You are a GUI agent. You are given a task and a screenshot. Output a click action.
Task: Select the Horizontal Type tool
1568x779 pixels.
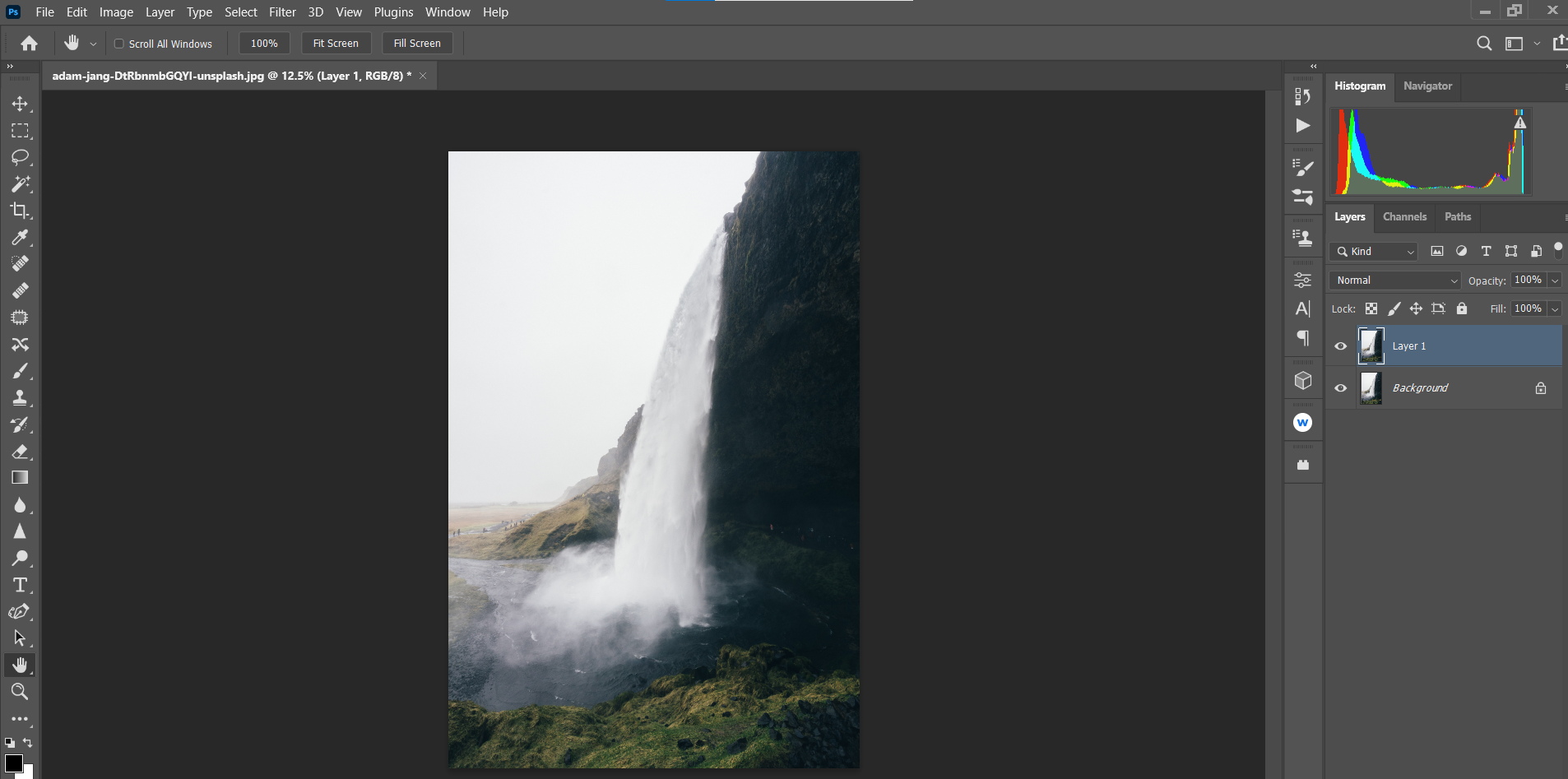20,585
